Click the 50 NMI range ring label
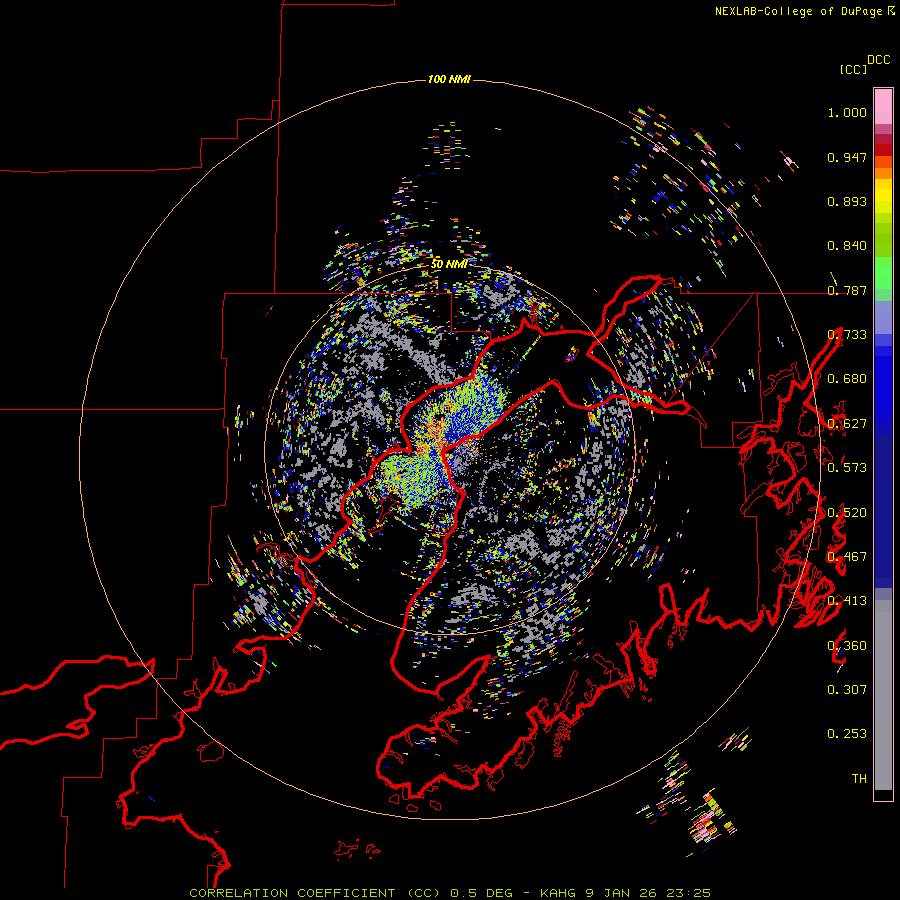The width and height of the screenshot is (900, 900). coord(449,264)
